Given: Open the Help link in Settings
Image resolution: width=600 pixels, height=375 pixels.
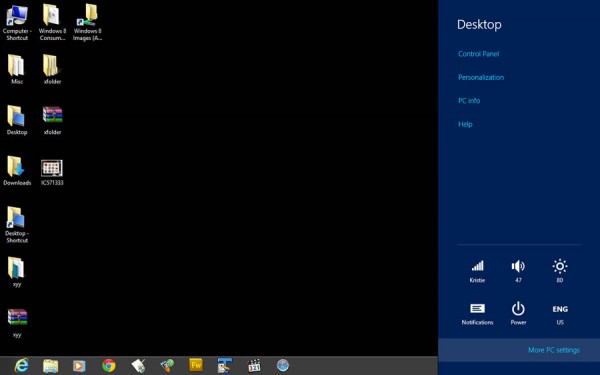Looking at the screenshot, I should click(465, 124).
